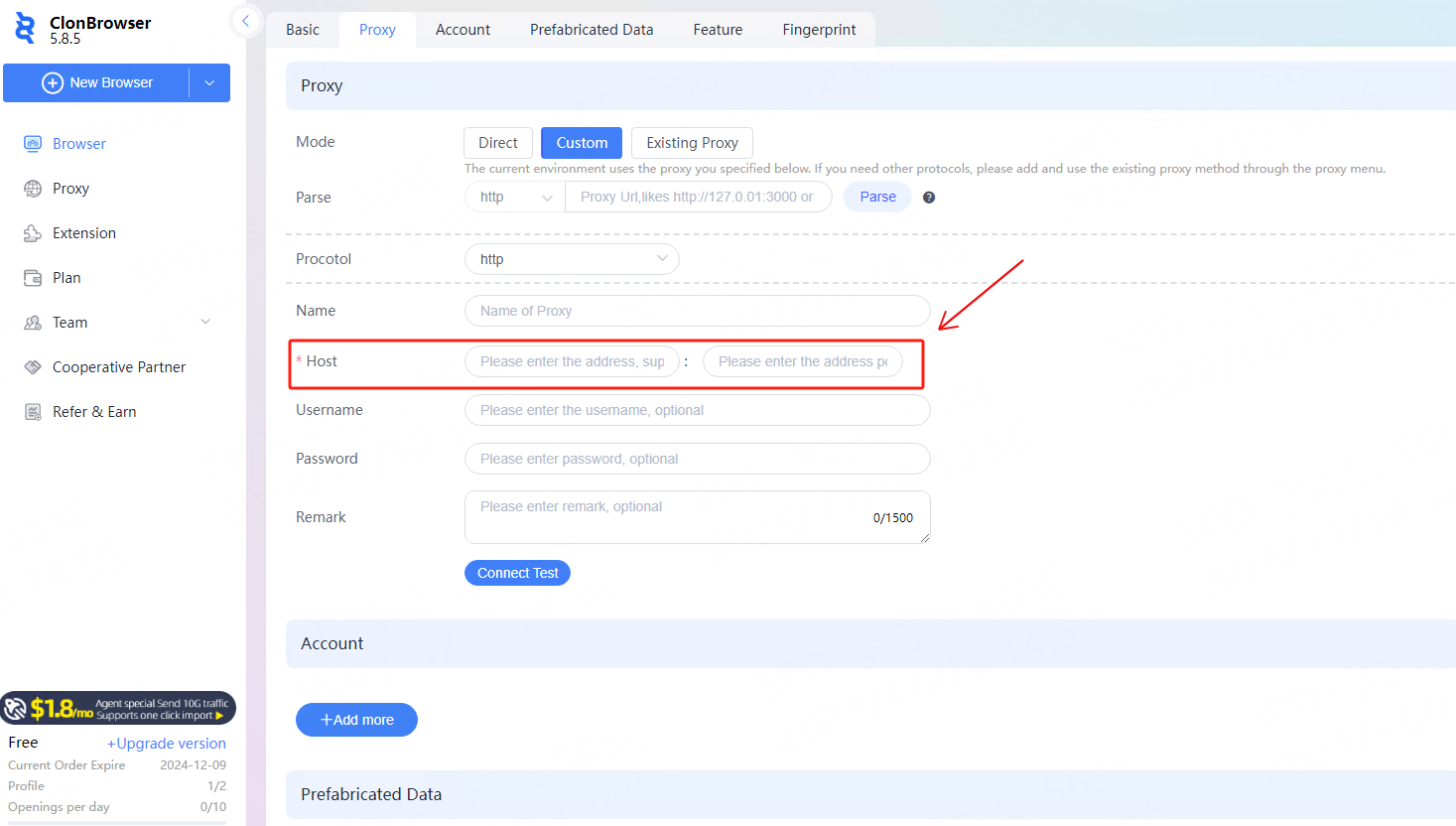1456x826 pixels.
Task: Collapse the sidebar with the chevron arrow
Action: tap(245, 21)
